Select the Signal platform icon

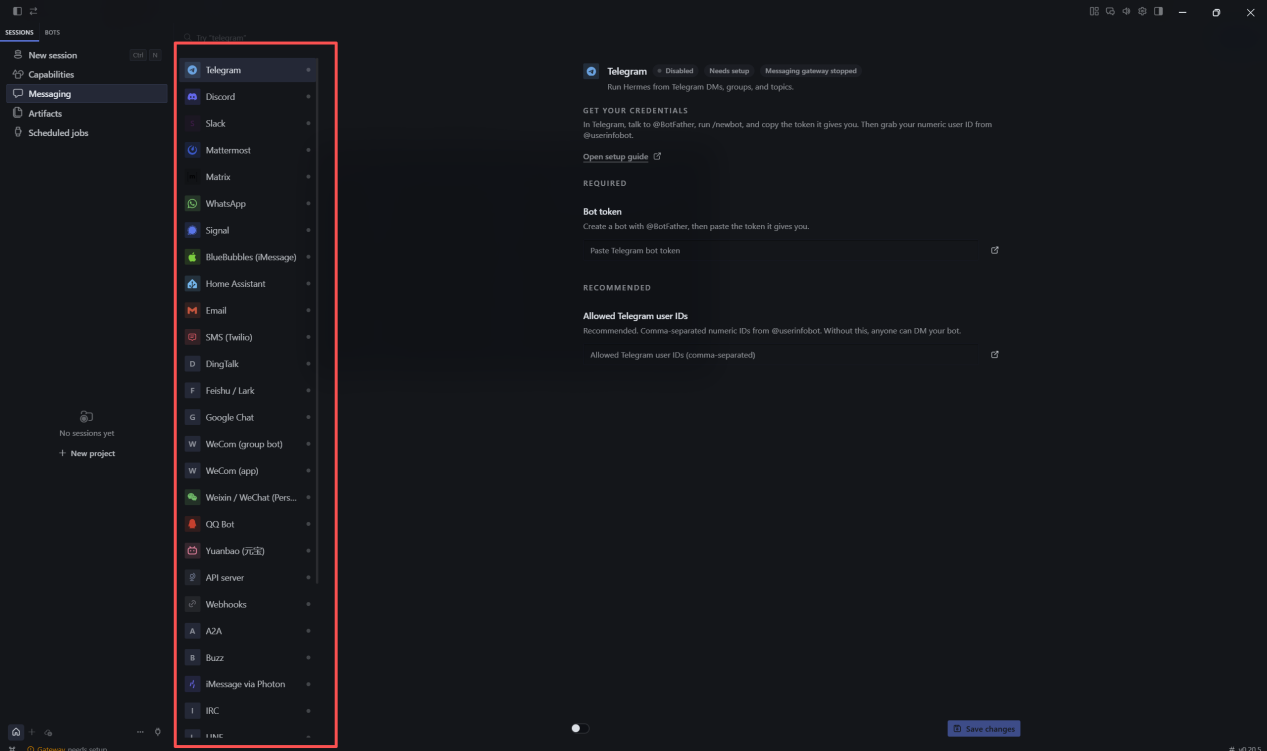click(193, 230)
